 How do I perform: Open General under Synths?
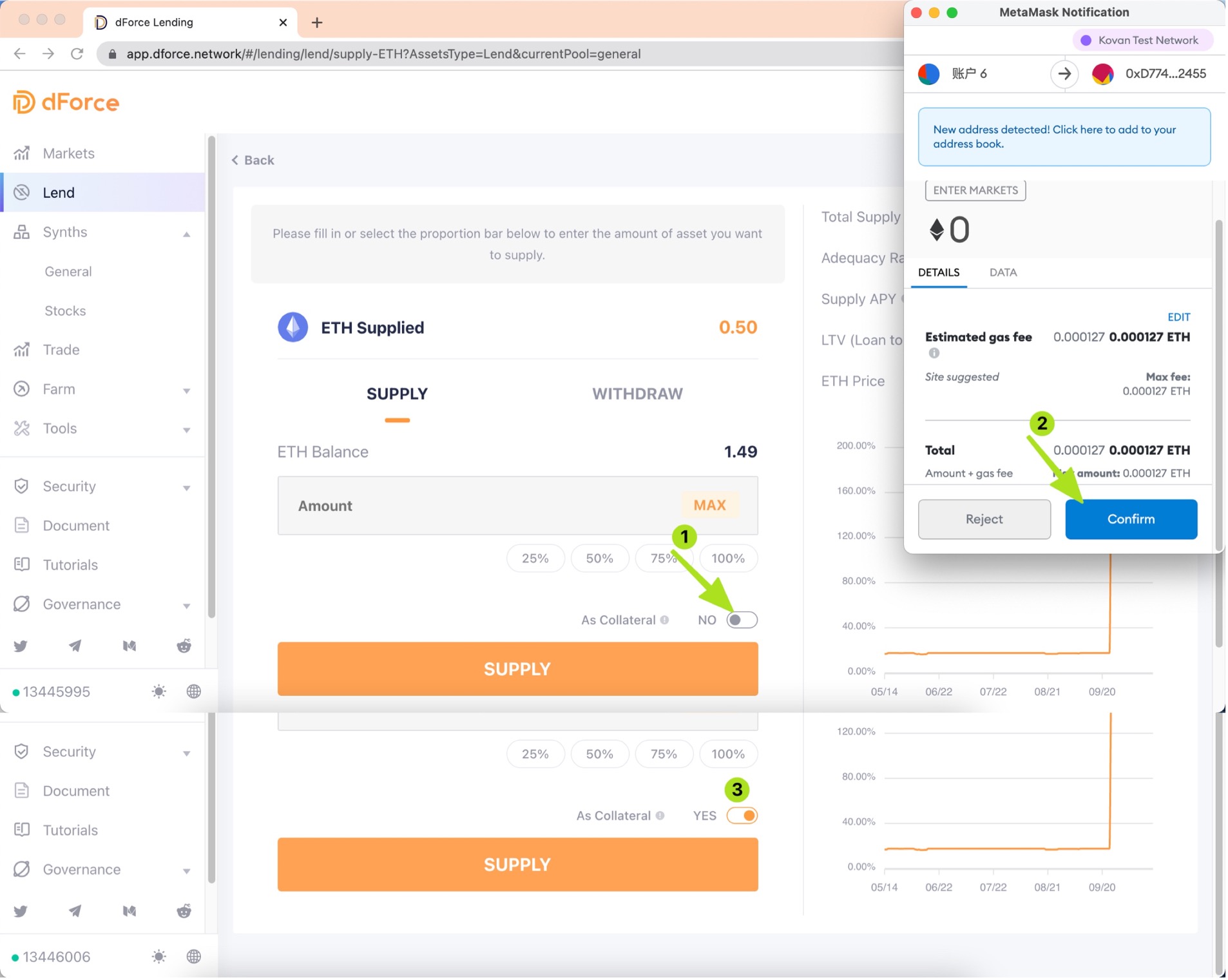(x=68, y=272)
